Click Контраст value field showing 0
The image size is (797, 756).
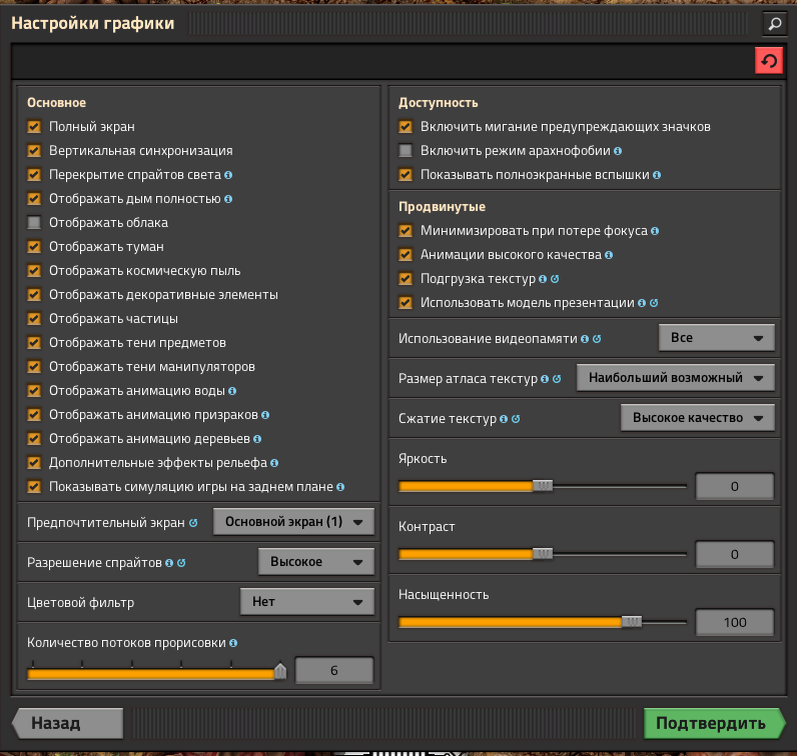click(735, 555)
